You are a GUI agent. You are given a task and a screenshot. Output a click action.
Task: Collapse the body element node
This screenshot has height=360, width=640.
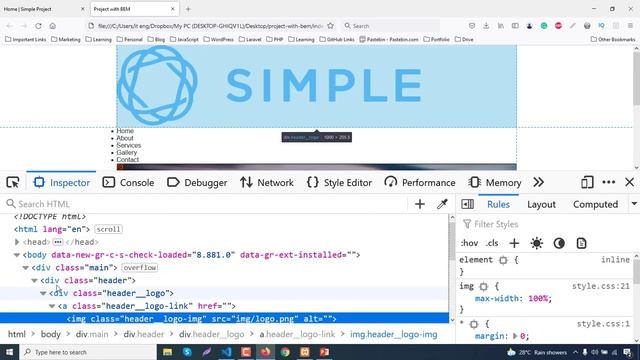pos(17,255)
